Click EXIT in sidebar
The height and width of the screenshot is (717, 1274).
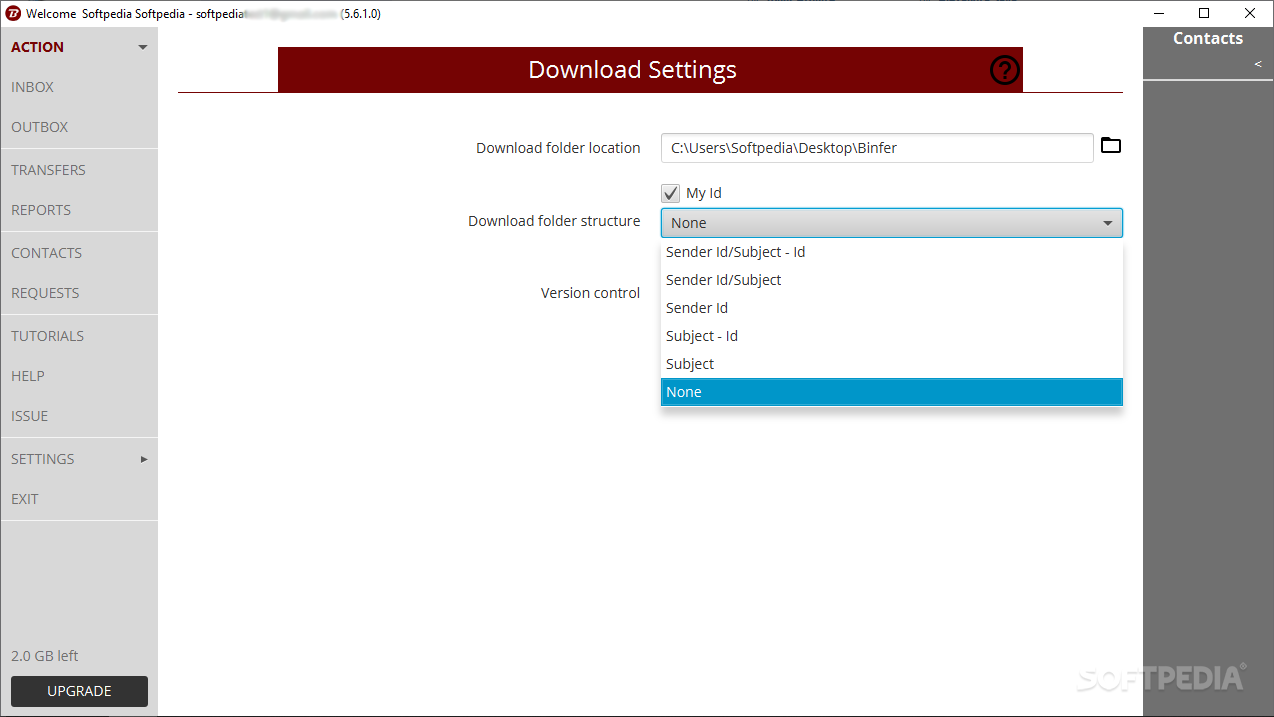25,499
